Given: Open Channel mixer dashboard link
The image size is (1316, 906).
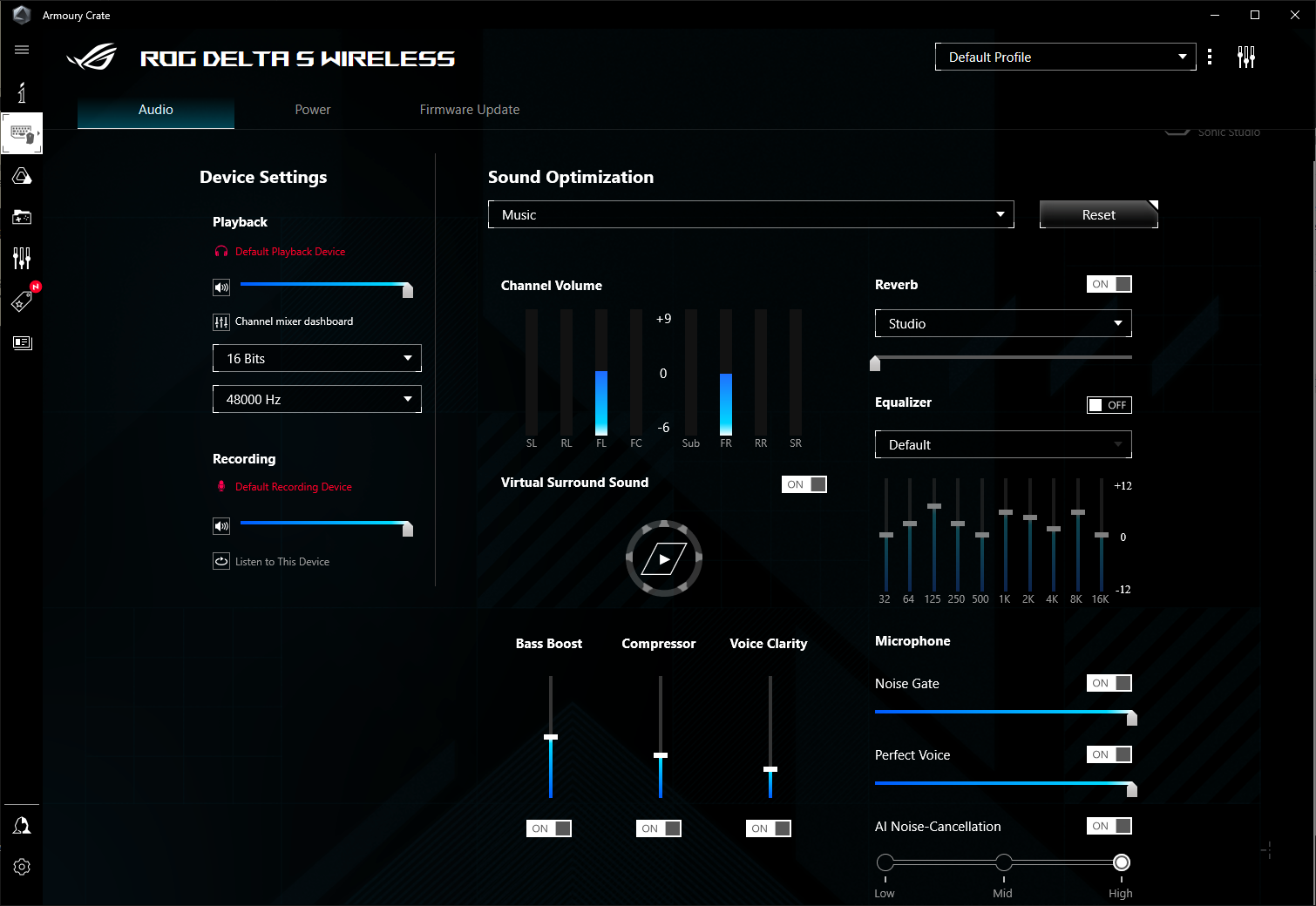Looking at the screenshot, I should pos(294,321).
